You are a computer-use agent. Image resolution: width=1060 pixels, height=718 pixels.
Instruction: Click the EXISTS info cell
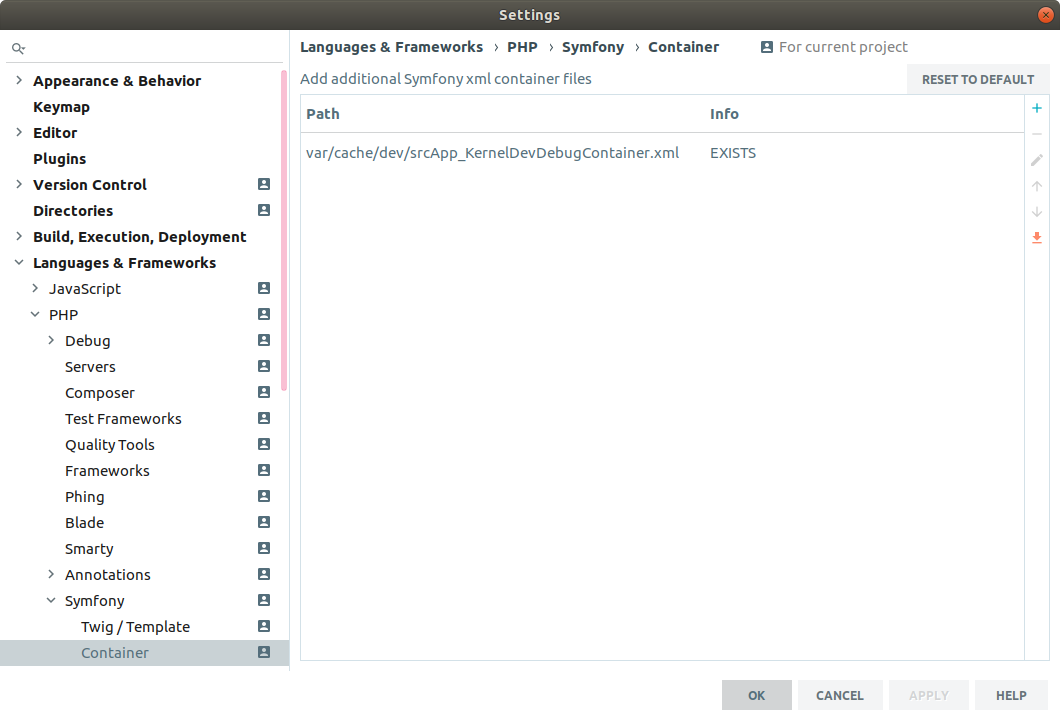[733, 153]
